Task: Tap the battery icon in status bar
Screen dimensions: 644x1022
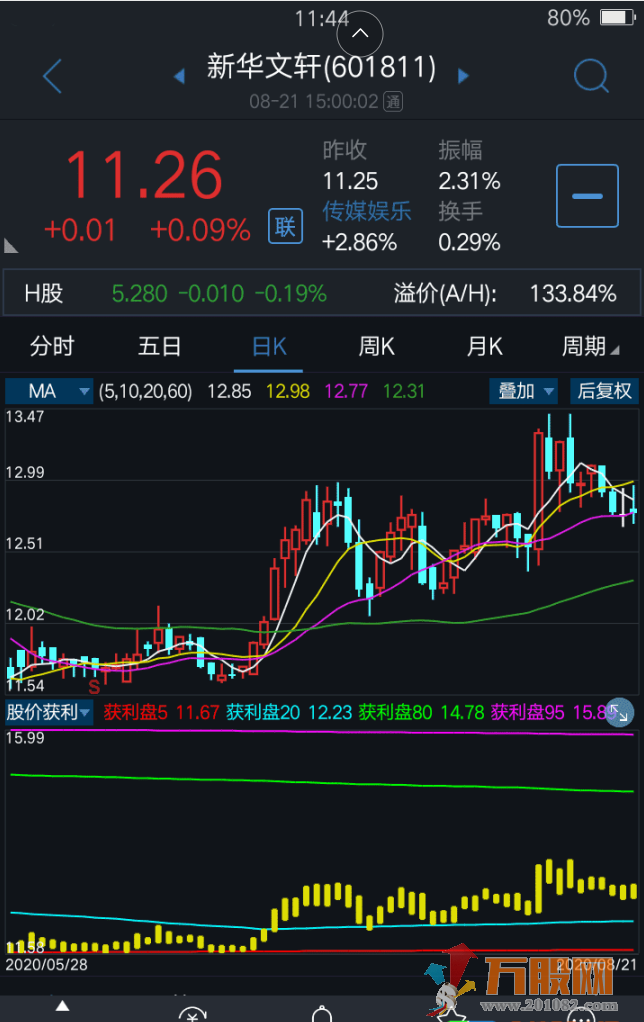Action: pyautogui.click(x=617, y=18)
